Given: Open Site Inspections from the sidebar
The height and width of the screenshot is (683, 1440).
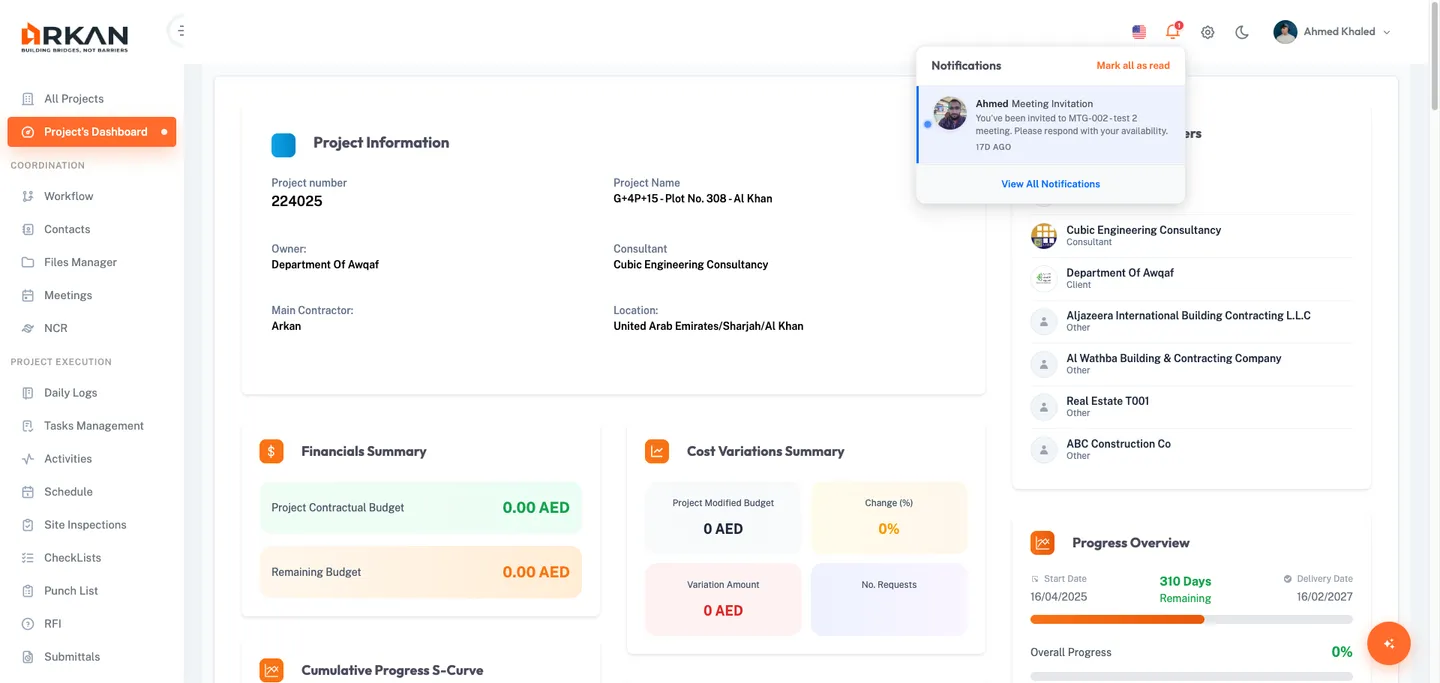Looking at the screenshot, I should tap(85, 525).
